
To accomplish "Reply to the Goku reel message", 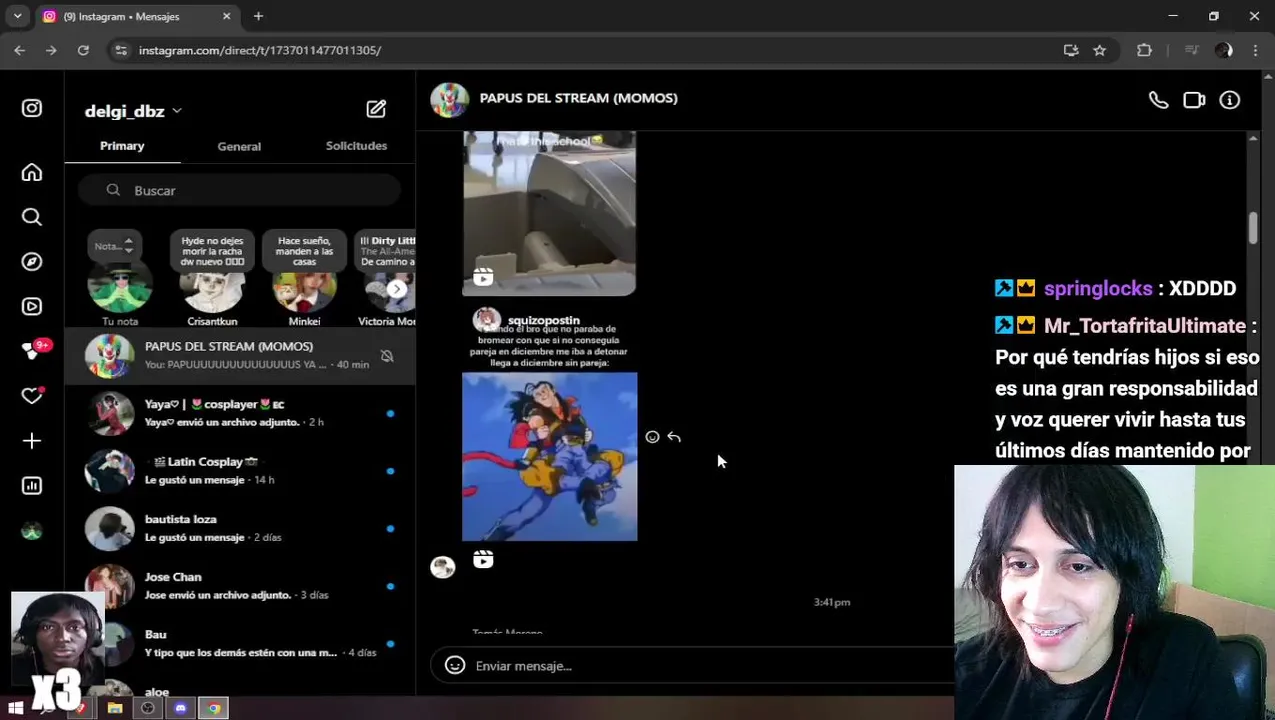I will pyautogui.click(x=674, y=437).
